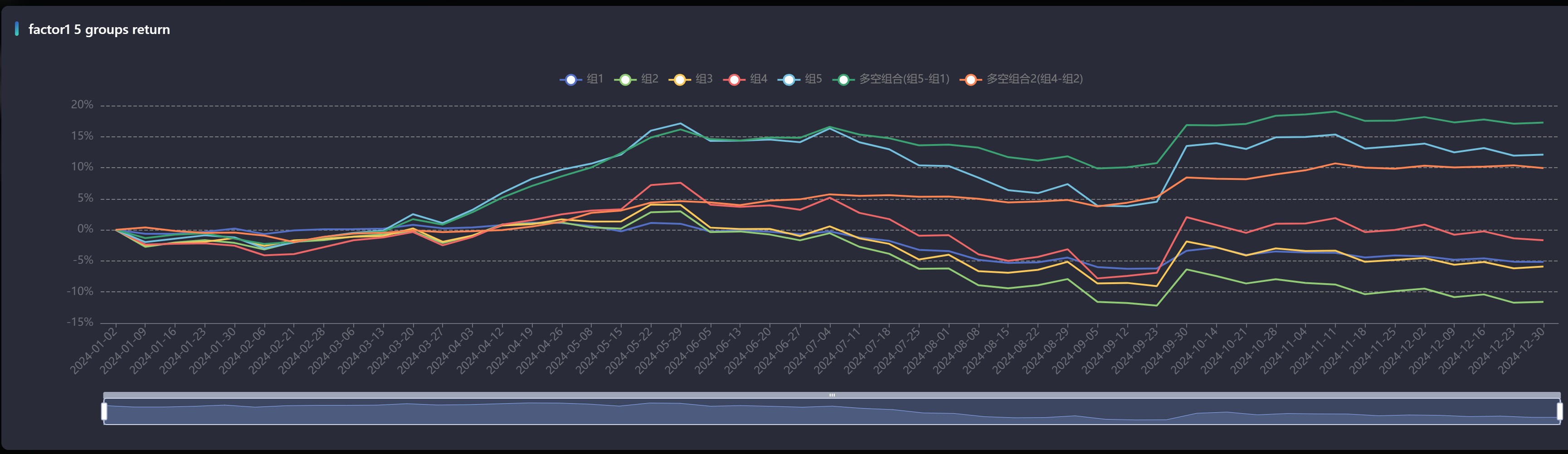Click the 10% y-axis label
Image resolution: width=1568 pixels, height=454 pixels.
[82, 167]
